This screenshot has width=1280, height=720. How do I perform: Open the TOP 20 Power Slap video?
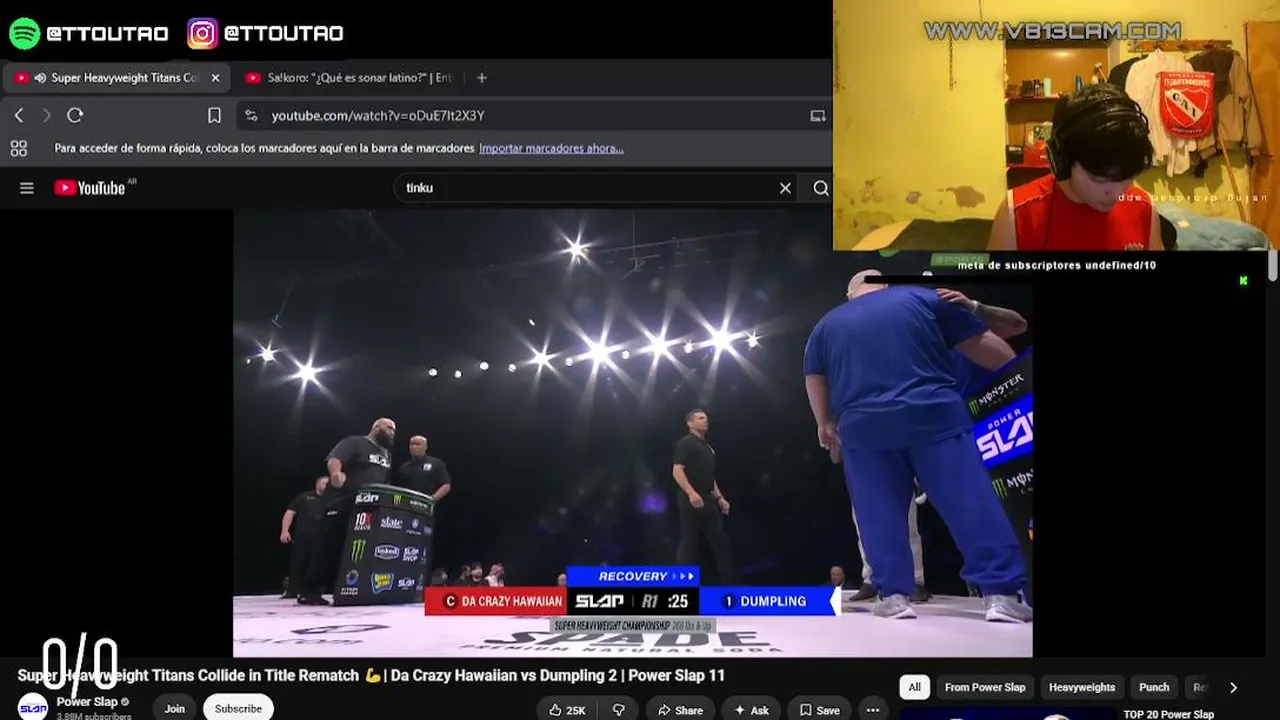[x=1168, y=714]
